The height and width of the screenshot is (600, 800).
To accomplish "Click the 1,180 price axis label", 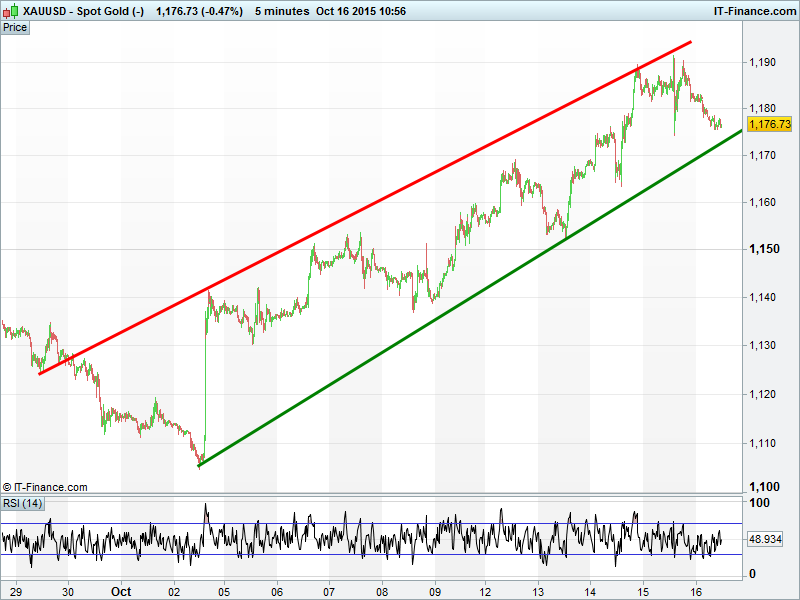I will (762, 108).
